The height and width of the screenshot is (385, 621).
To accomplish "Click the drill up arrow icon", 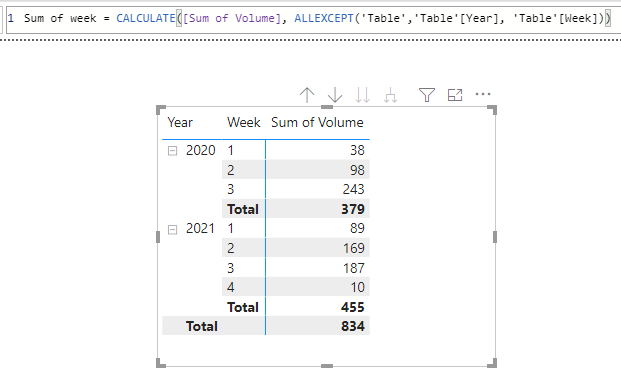I will point(307,95).
